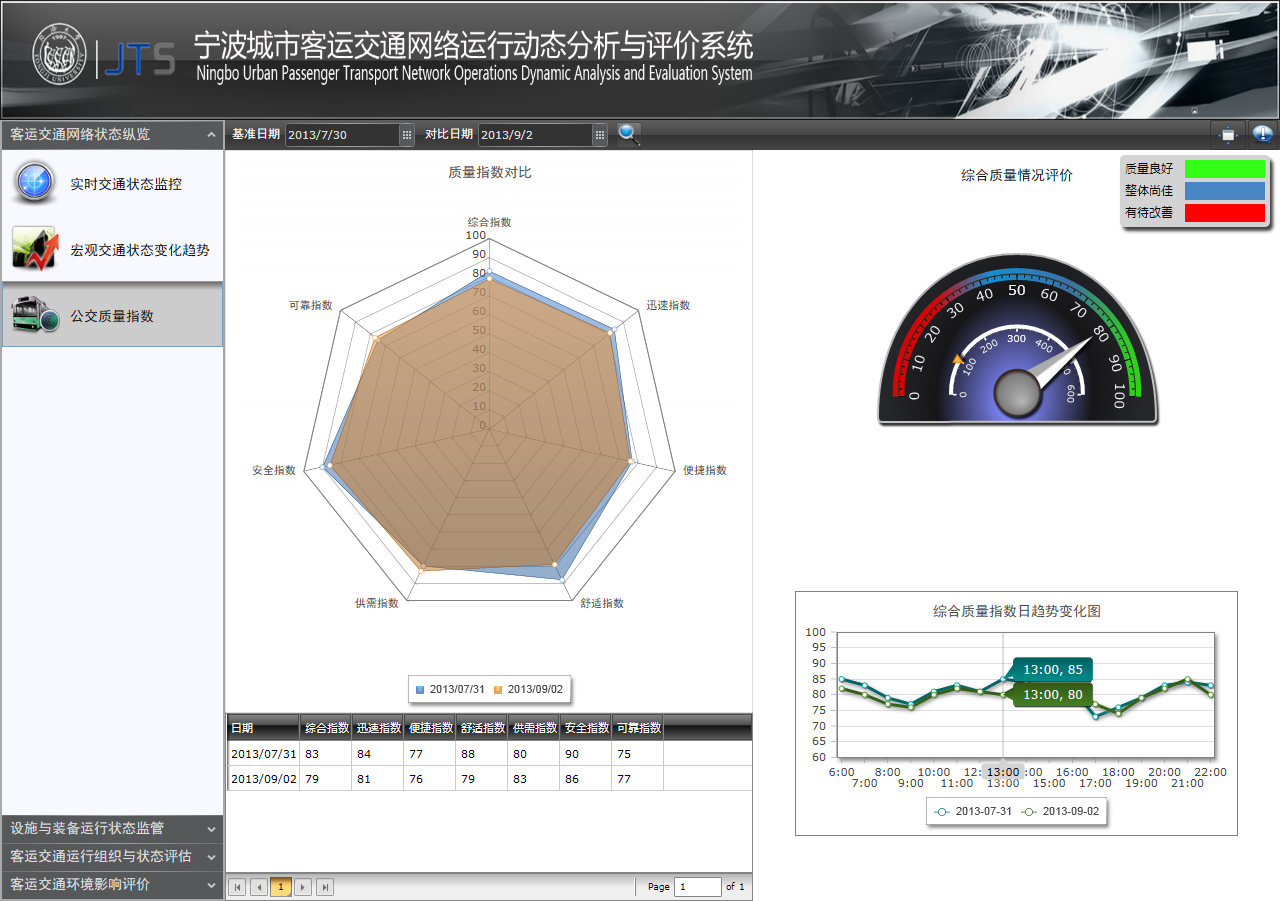Screen dimensions: 1280x901
Task: Toggle 2013-07-31 series in trend legend
Action: [973, 812]
